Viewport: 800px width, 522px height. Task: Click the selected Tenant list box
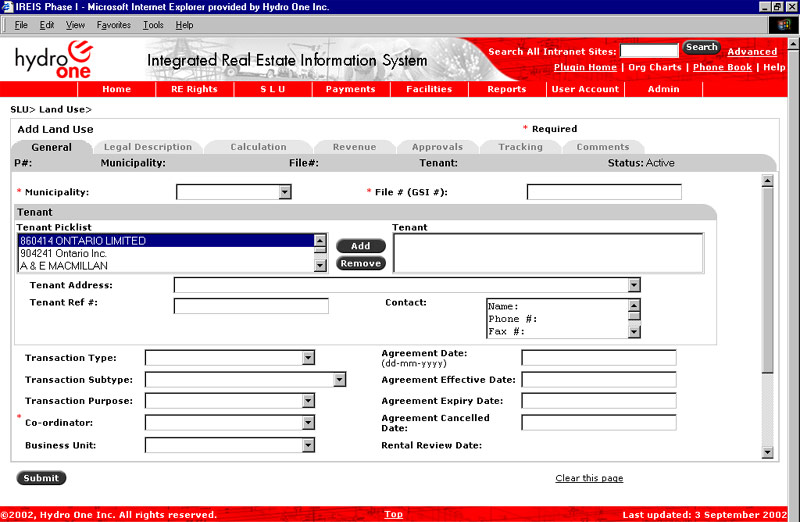548,253
